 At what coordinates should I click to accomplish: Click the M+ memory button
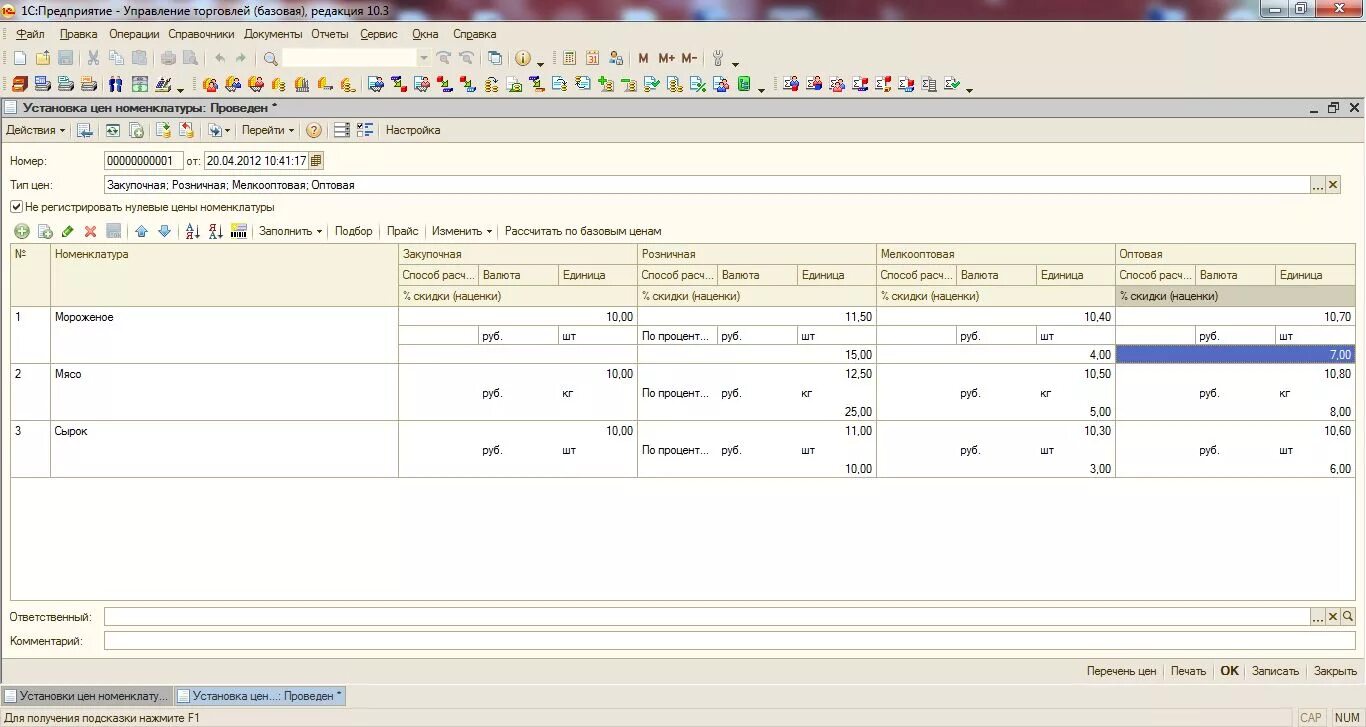(x=666, y=58)
